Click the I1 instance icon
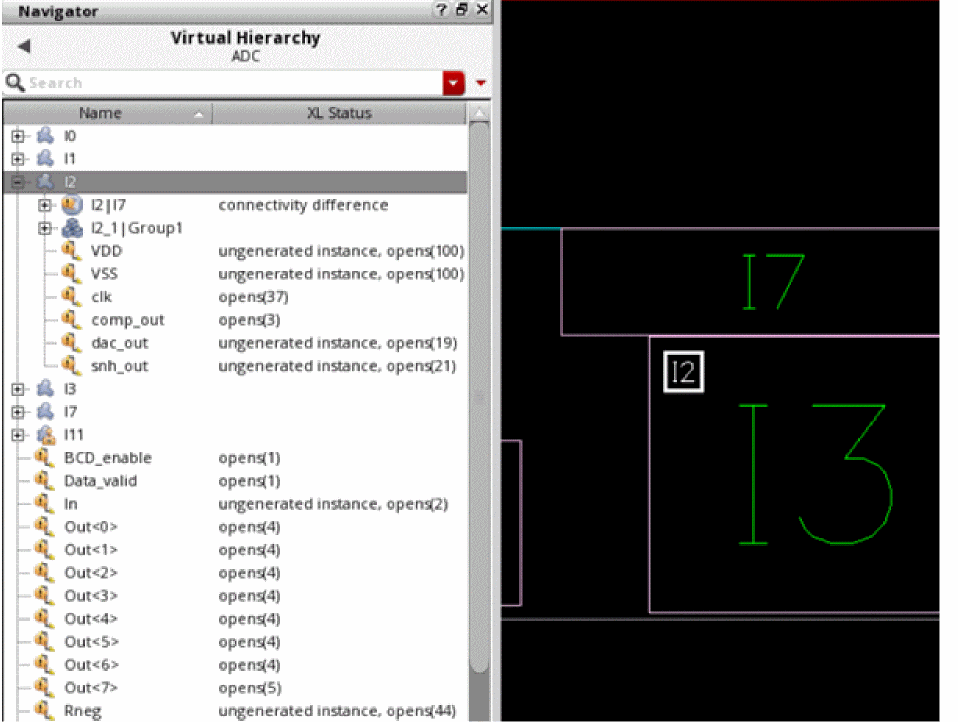Image resolution: width=958 pixels, height=722 pixels. coord(45,159)
